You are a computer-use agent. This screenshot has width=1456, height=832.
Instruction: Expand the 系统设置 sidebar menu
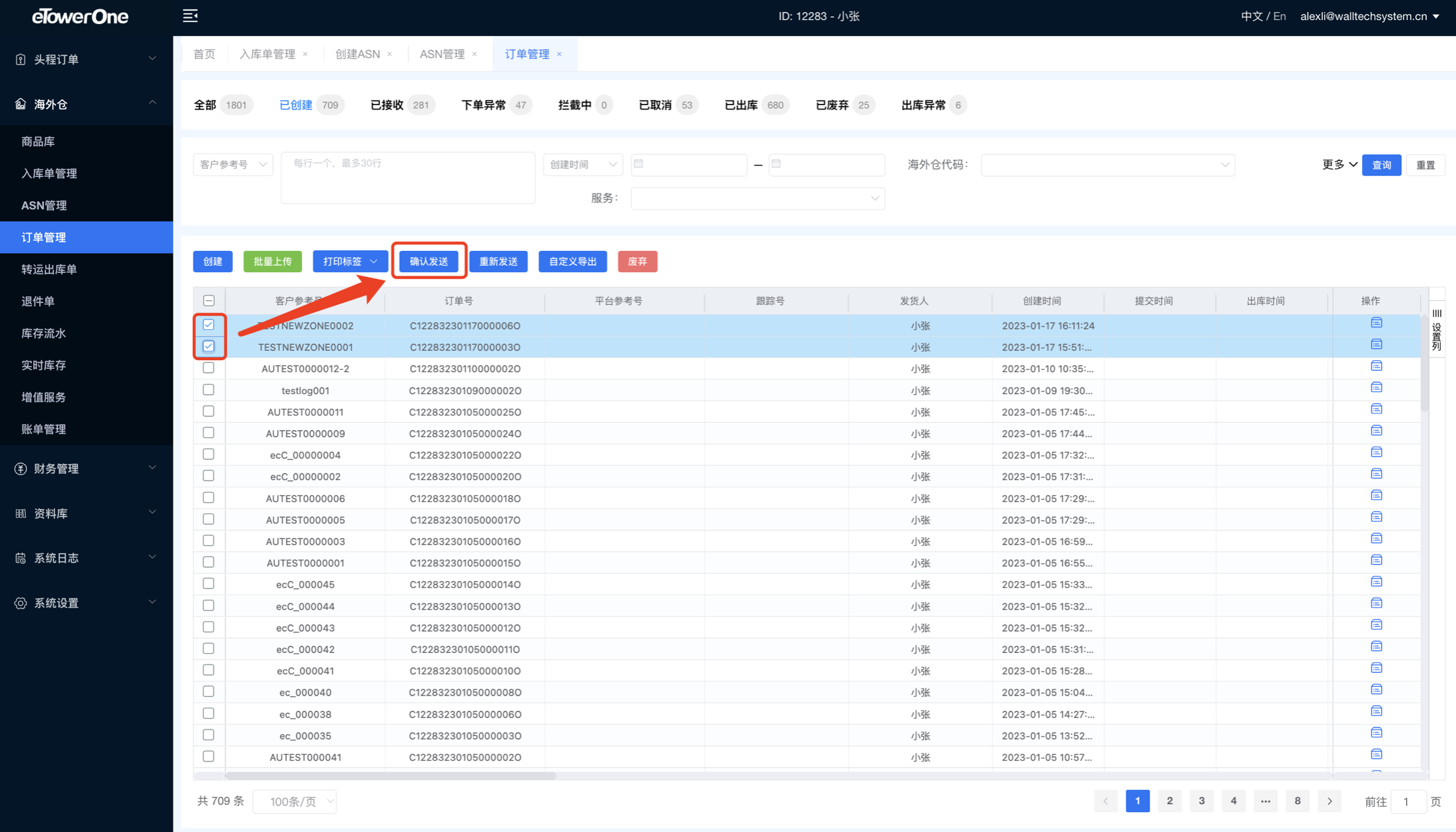(87, 603)
